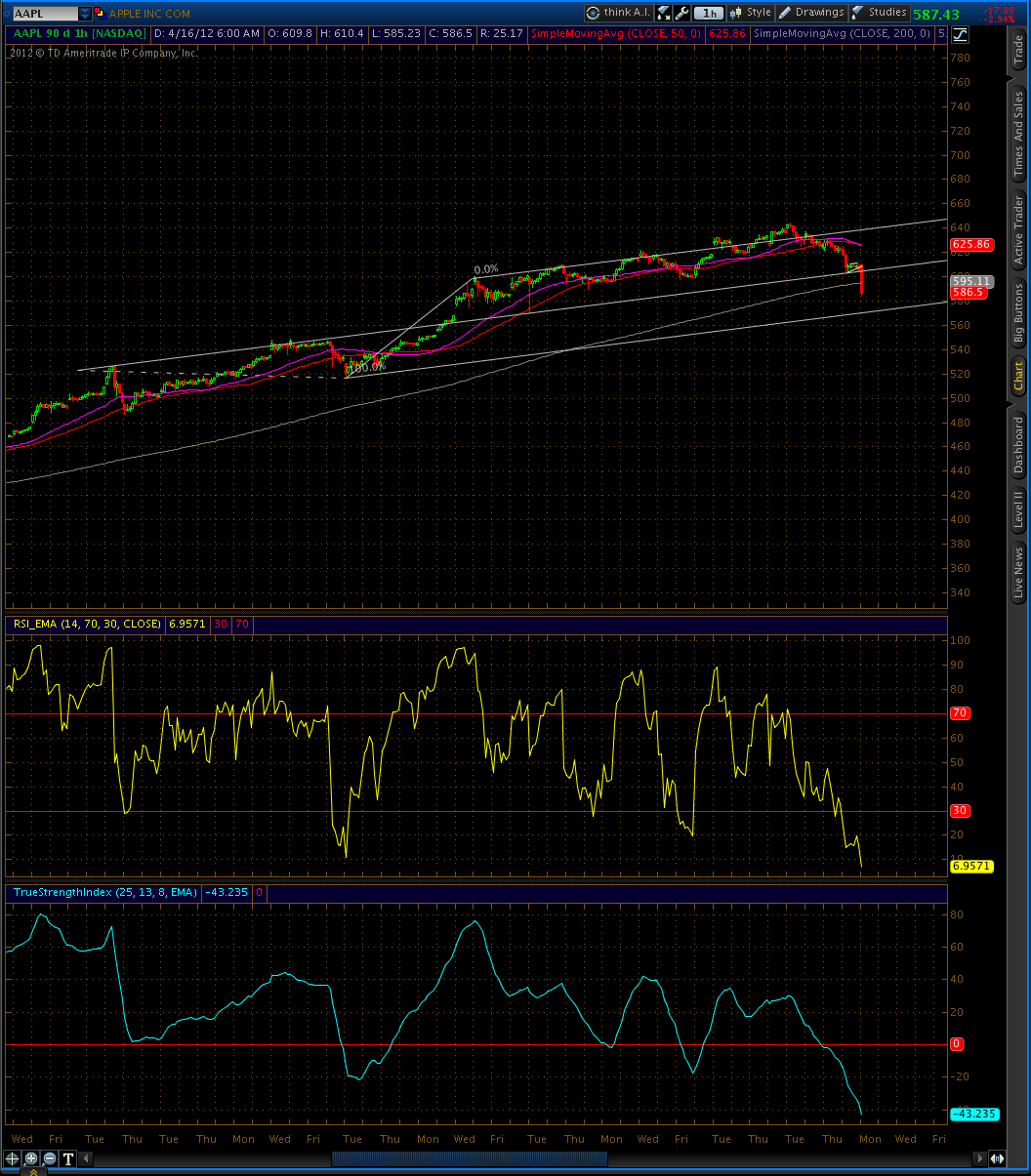Change the 1h timeframe button
This screenshot has width=1031, height=1176.
(x=710, y=13)
